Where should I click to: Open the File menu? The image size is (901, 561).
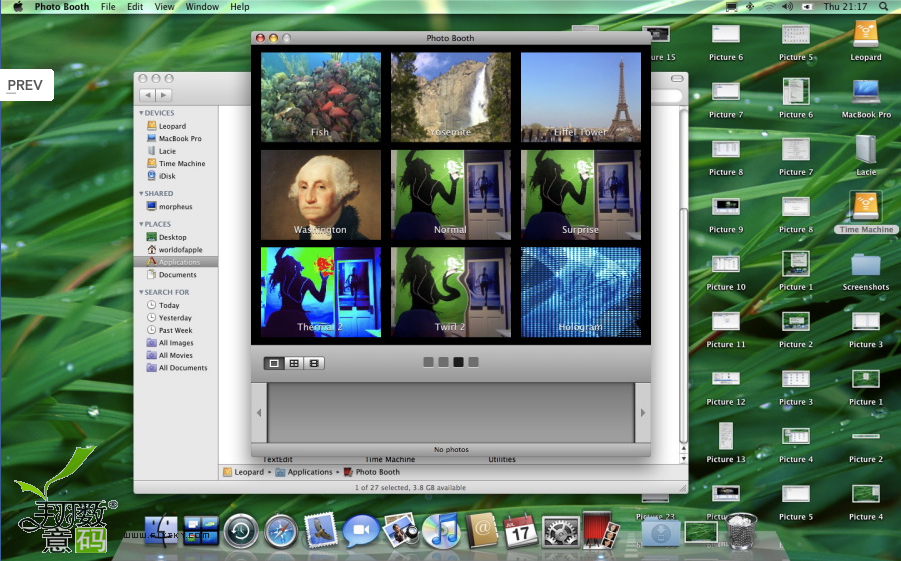[x=108, y=7]
